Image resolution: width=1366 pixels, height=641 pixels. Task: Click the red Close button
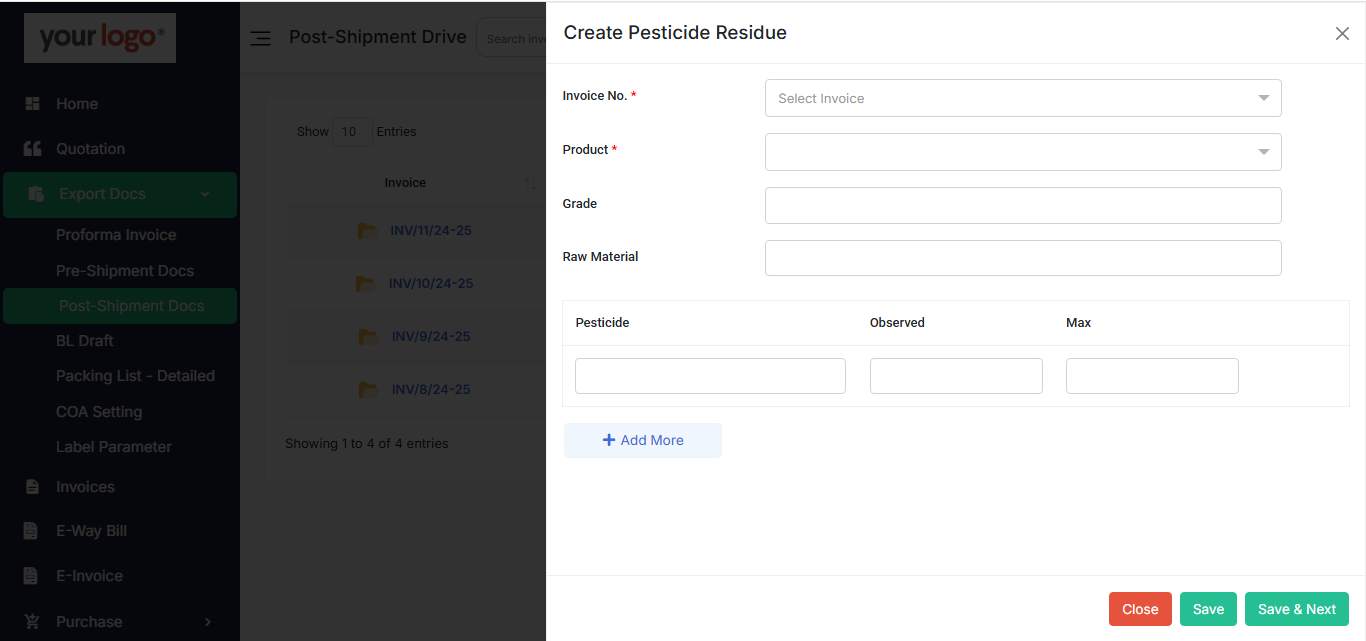coord(1140,609)
